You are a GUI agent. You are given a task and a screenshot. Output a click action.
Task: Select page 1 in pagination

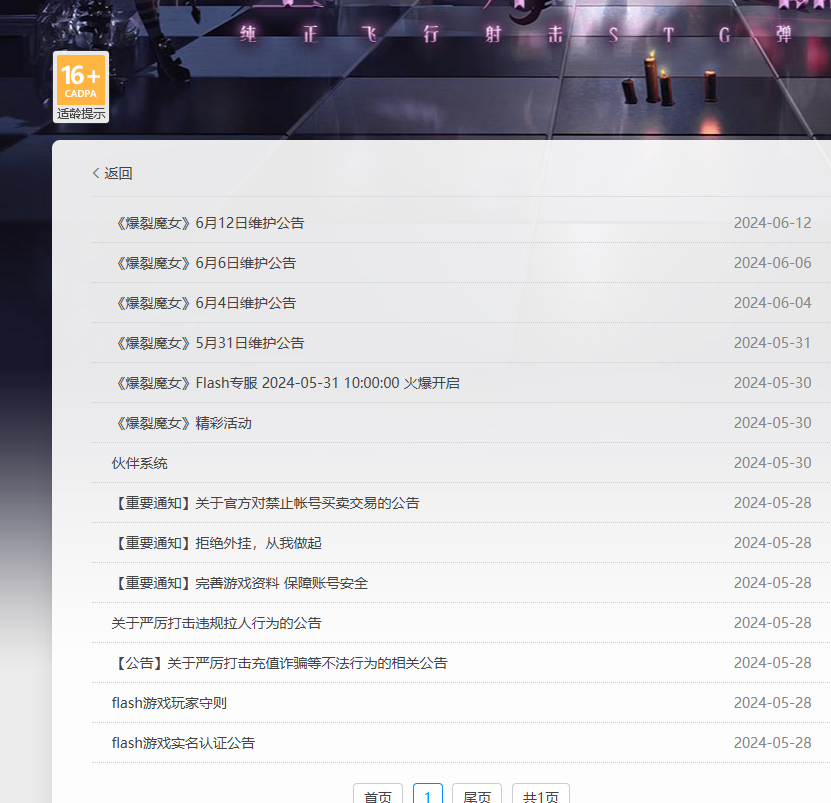(428, 793)
